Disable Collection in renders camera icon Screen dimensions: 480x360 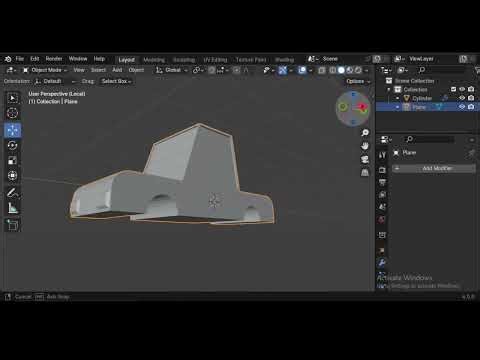[471, 89]
